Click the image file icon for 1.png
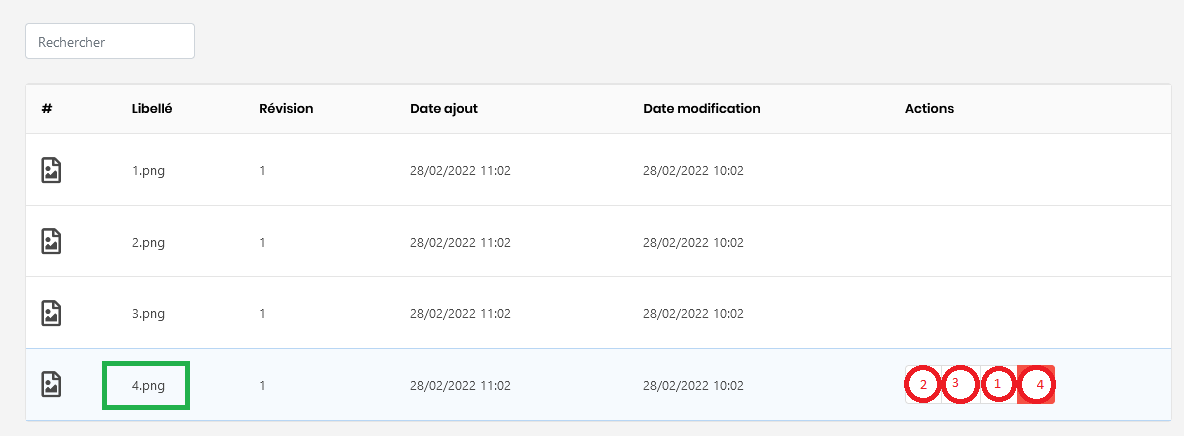 (51, 170)
